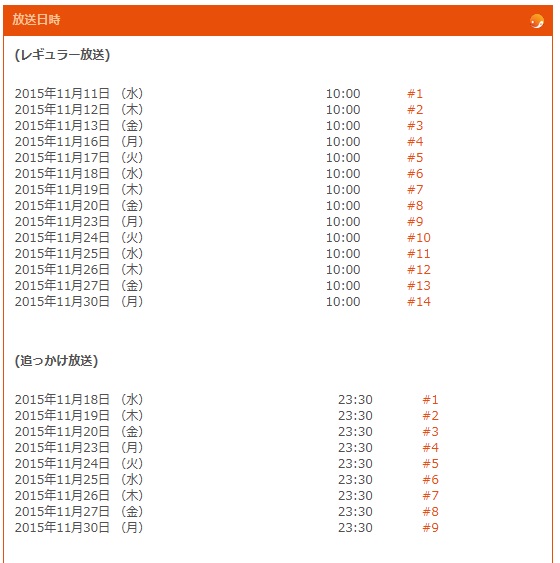
Task: Click episode #14 on November 30
Action: coord(419,302)
